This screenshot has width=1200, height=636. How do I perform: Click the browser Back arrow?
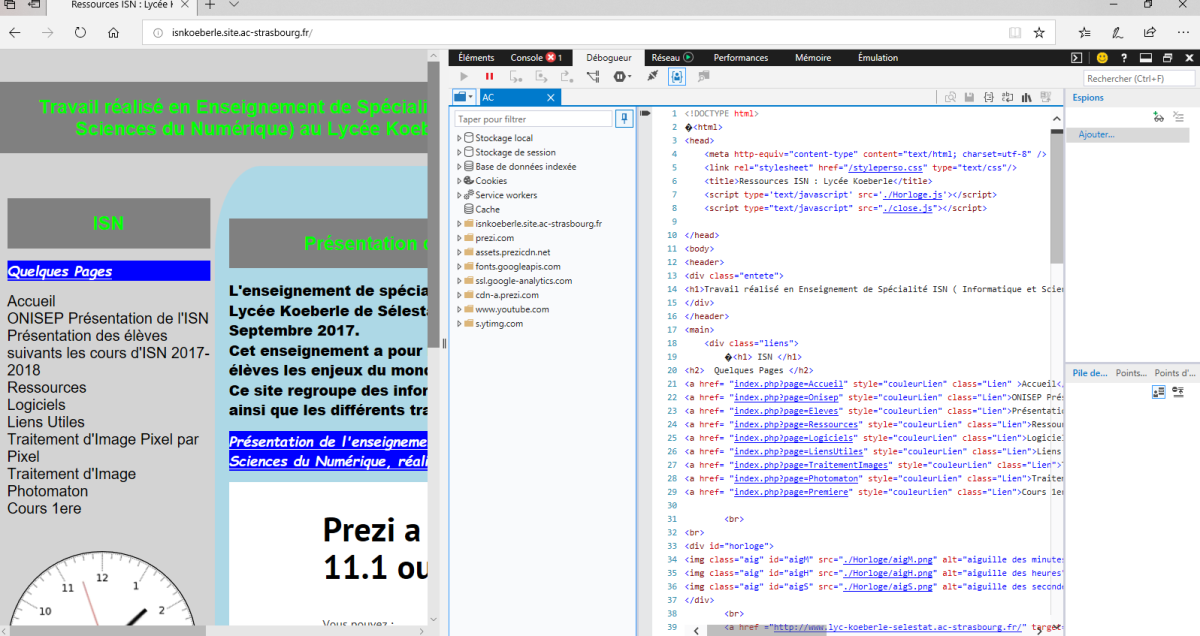(15, 32)
